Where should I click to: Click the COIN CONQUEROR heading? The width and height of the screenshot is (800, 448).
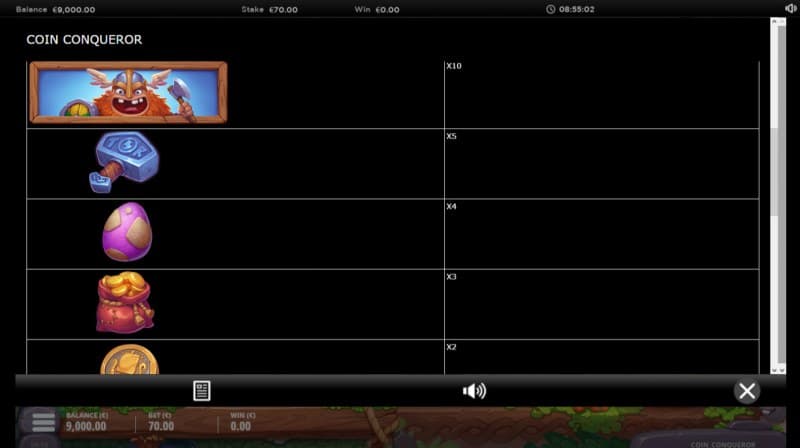[84, 40]
